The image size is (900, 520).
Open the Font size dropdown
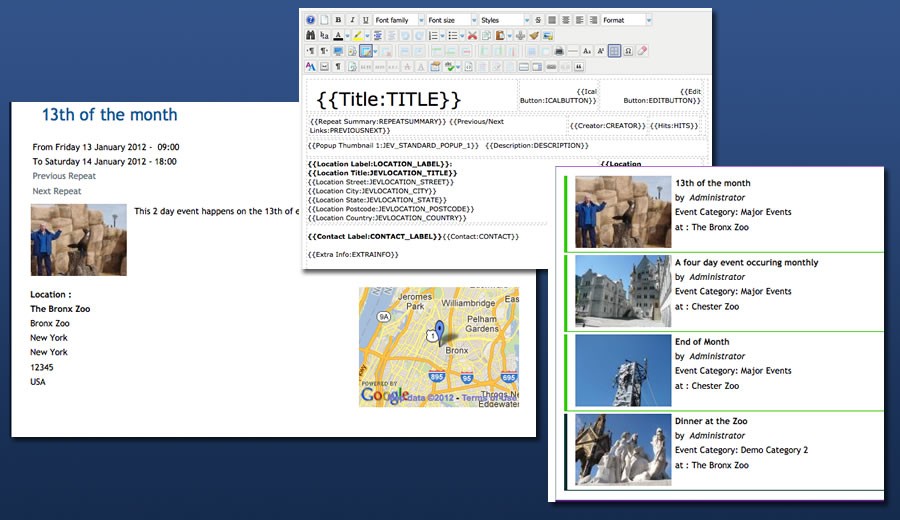(450, 20)
